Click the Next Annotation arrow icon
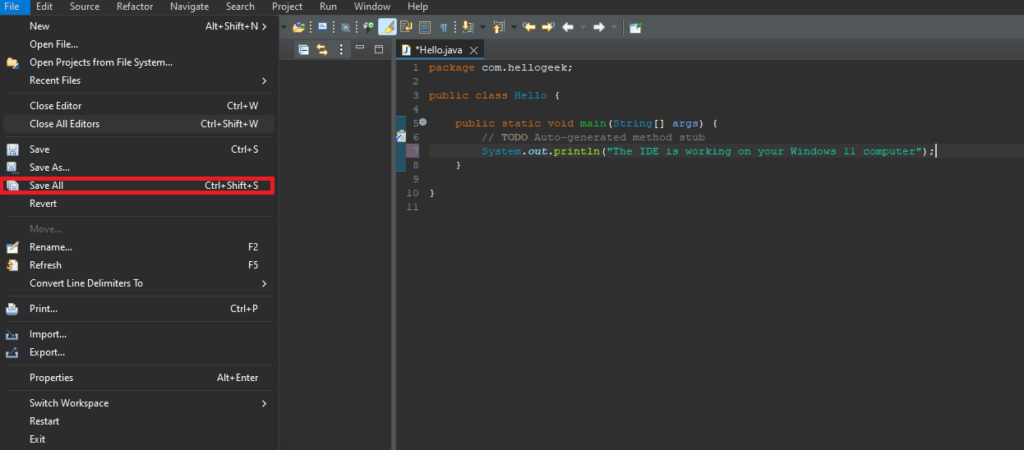1024x450 pixels. coord(467,27)
